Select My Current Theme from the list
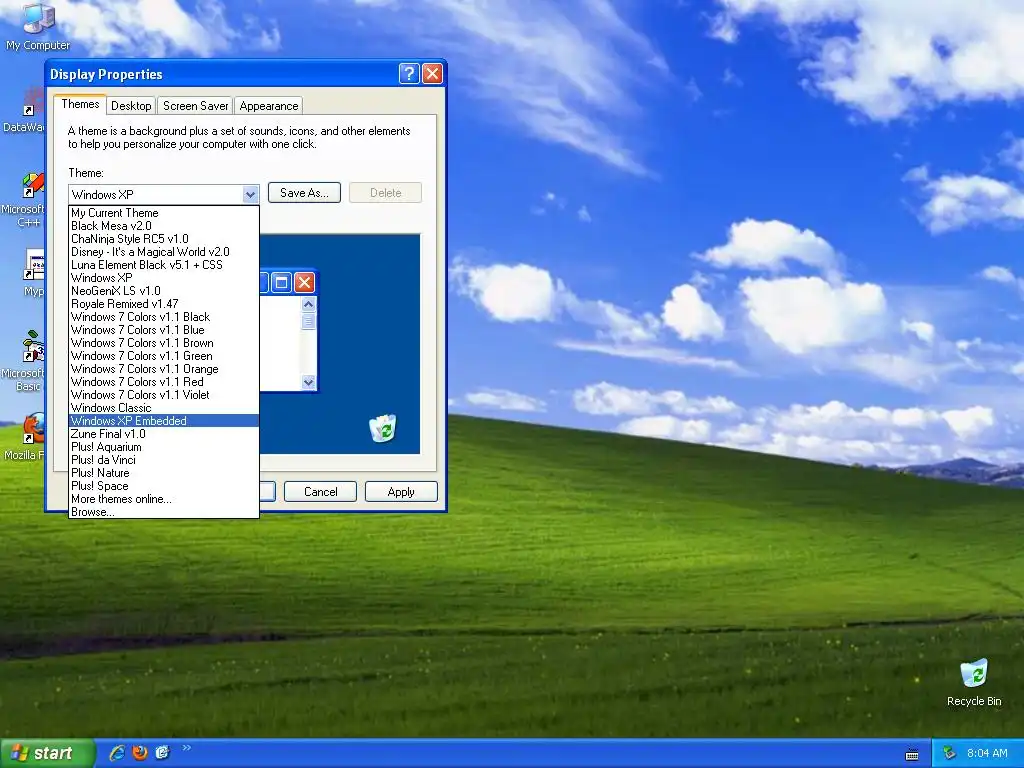The width and height of the screenshot is (1024, 768). 164,213
